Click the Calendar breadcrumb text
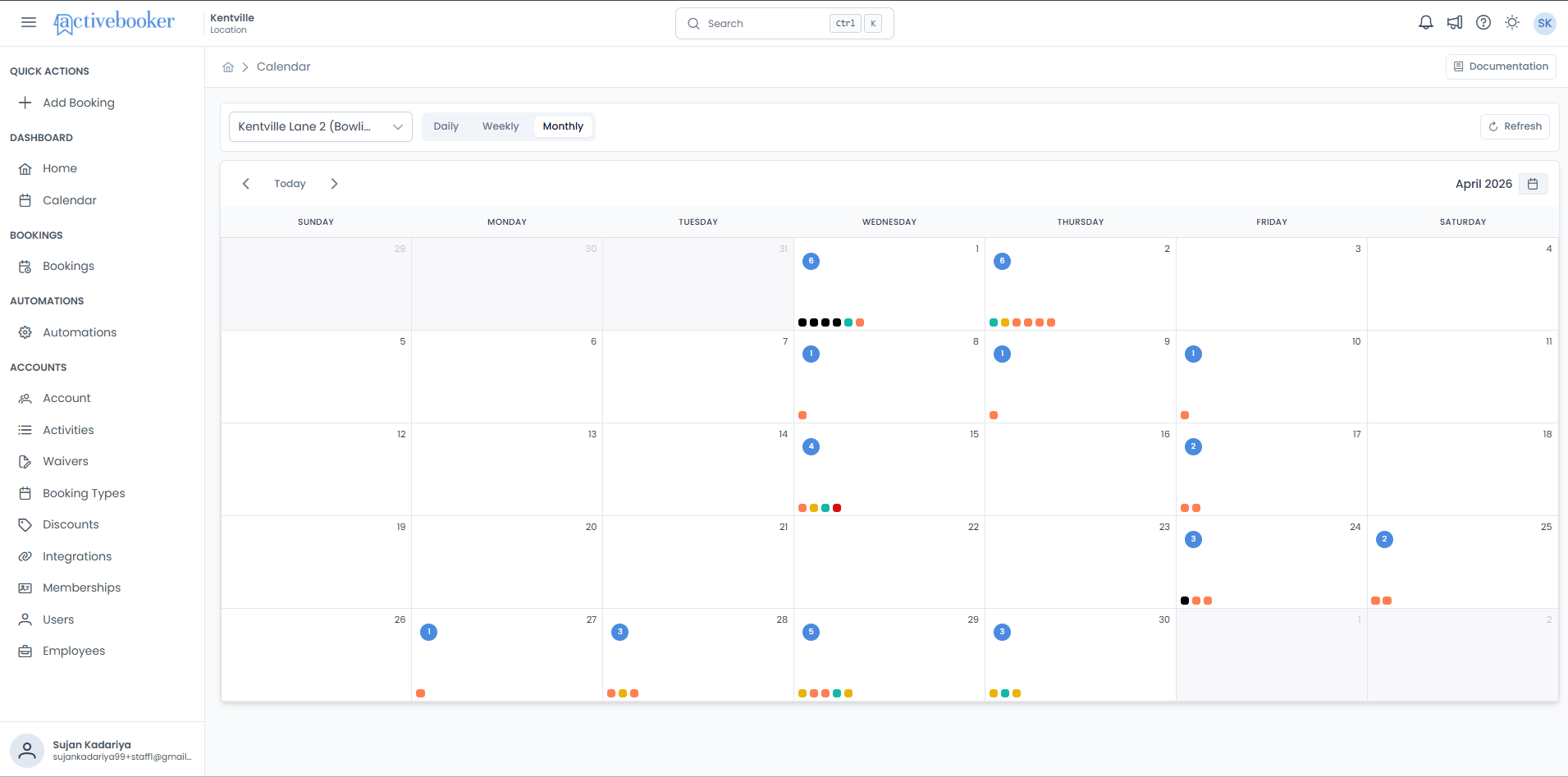This screenshot has width=1568, height=777. click(x=284, y=67)
